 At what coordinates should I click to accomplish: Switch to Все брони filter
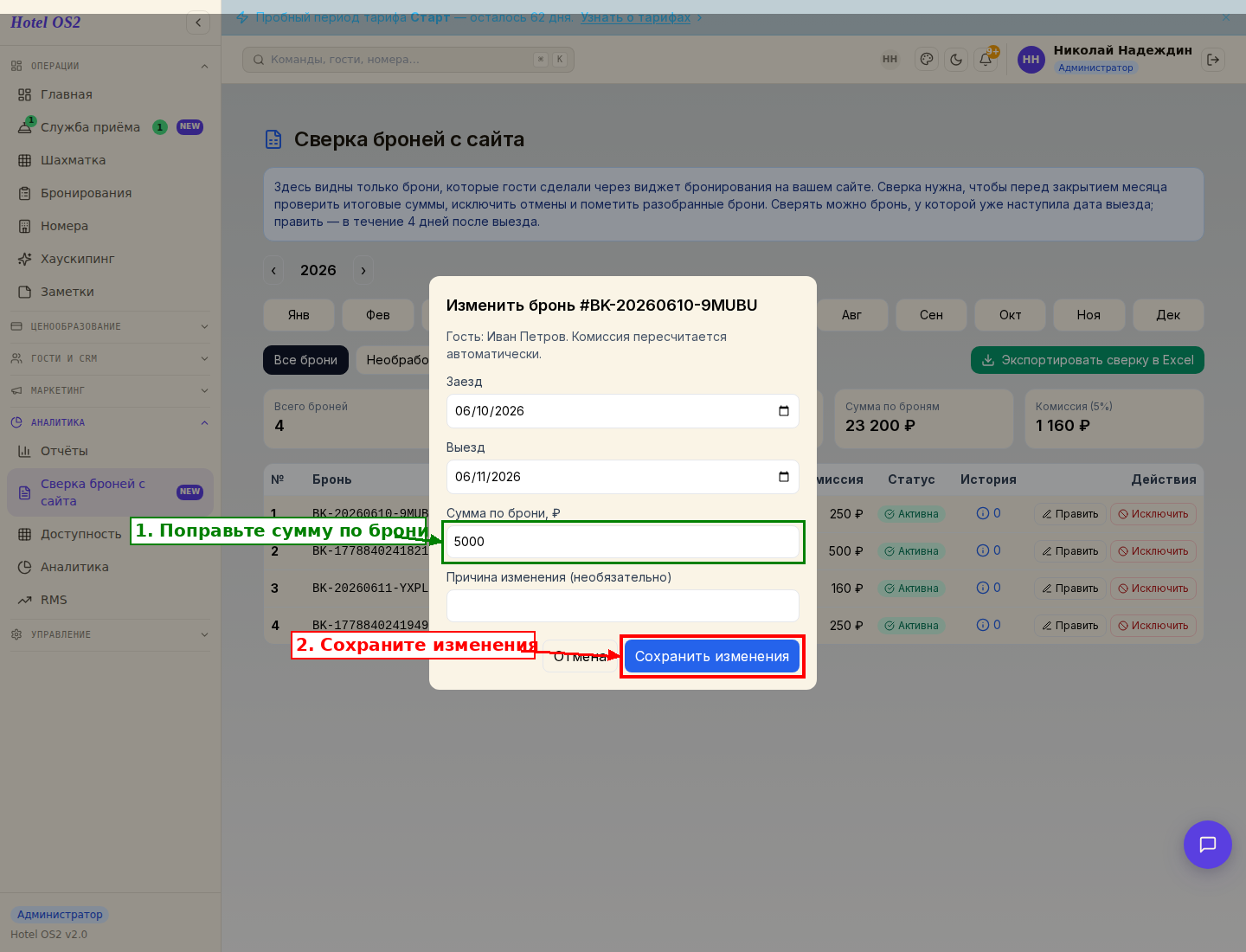pos(305,360)
